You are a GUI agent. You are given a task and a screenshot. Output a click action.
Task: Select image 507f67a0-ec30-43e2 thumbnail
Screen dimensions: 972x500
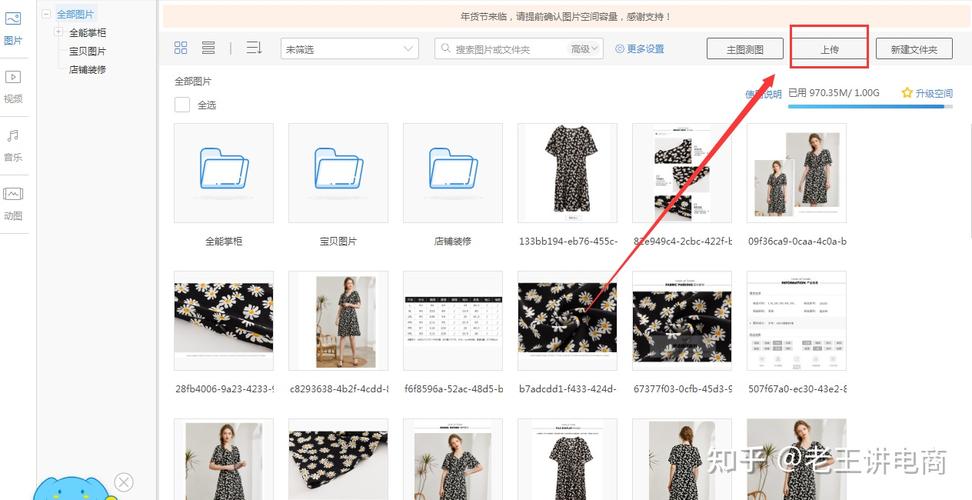[x=797, y=320]
